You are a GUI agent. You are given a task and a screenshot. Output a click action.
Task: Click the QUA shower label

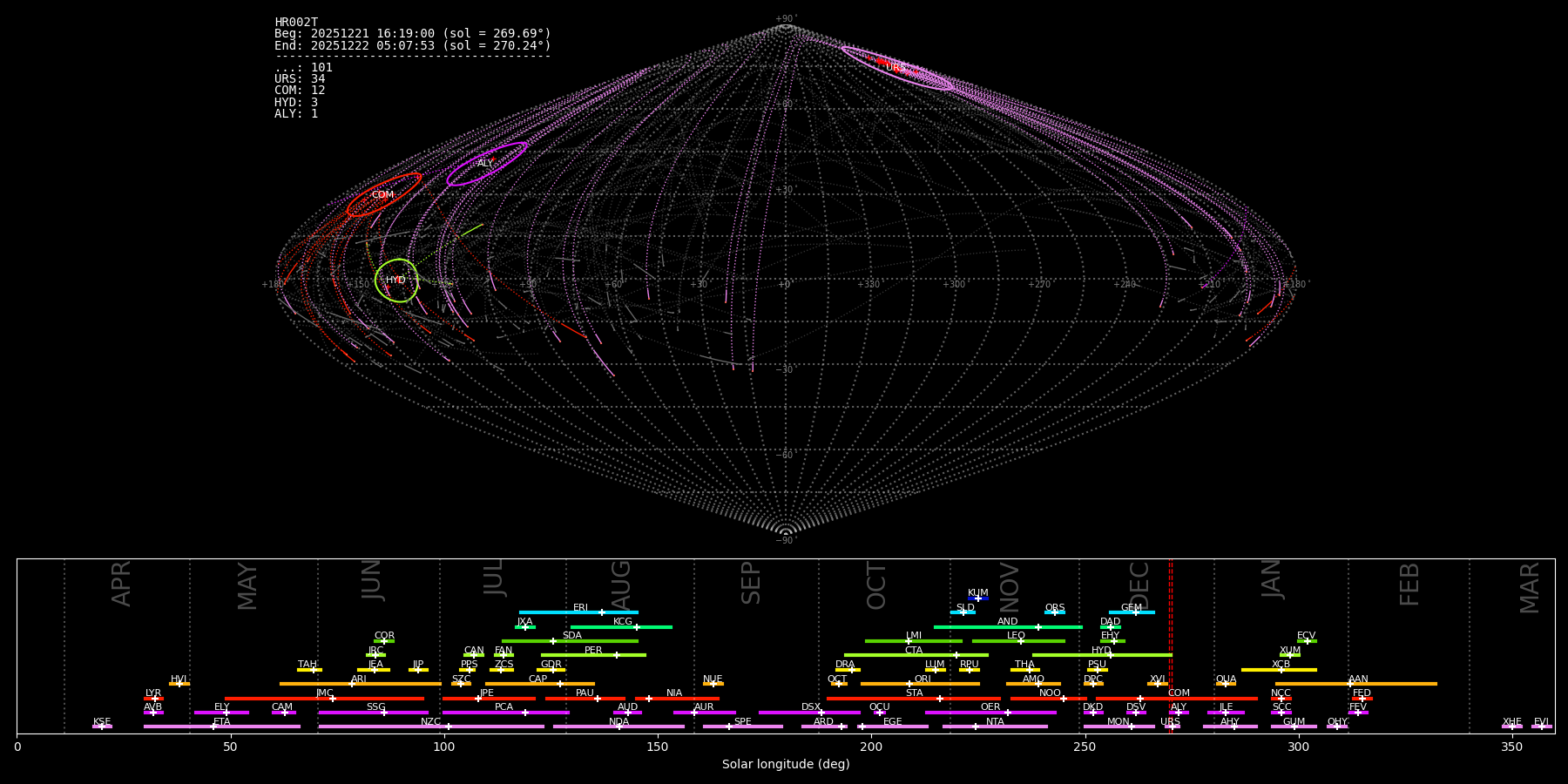tap(1227, 679)
